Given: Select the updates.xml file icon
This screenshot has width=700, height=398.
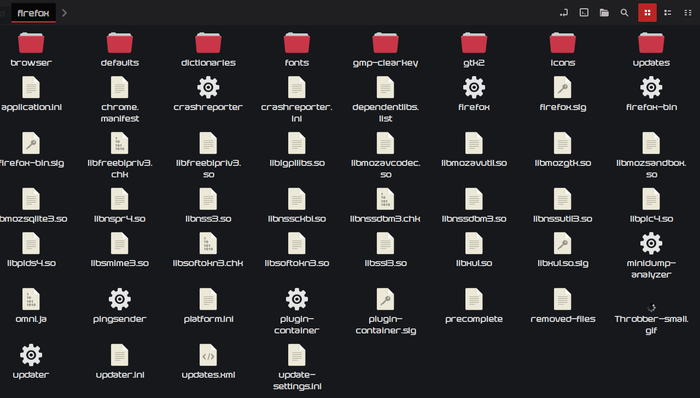Looking at the screenshot, I should 208,355.
